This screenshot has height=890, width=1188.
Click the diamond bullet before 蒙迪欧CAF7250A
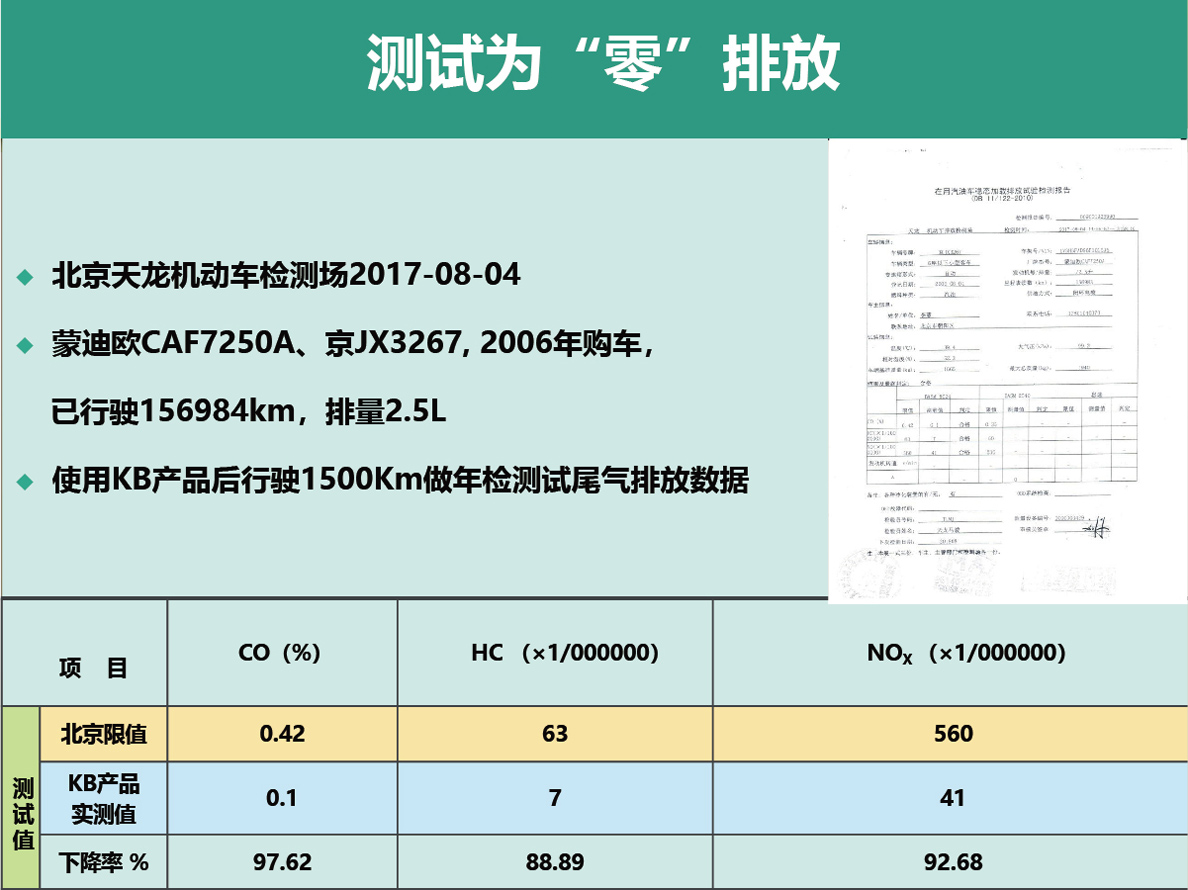click(x=25, y=345)
